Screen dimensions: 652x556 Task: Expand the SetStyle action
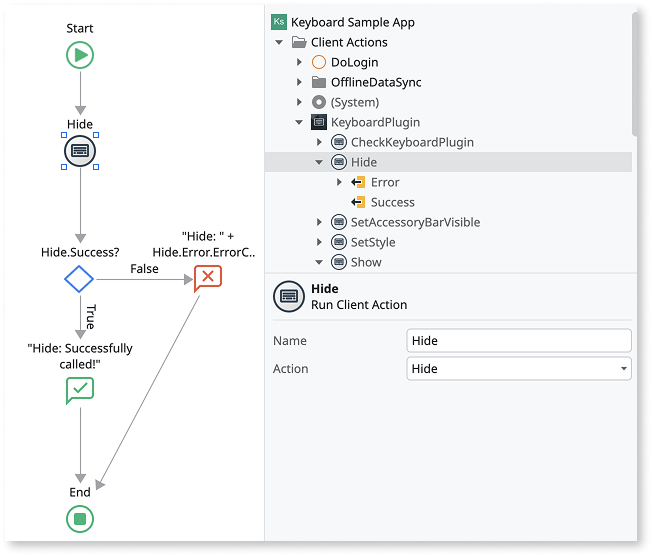coord(319,242)
